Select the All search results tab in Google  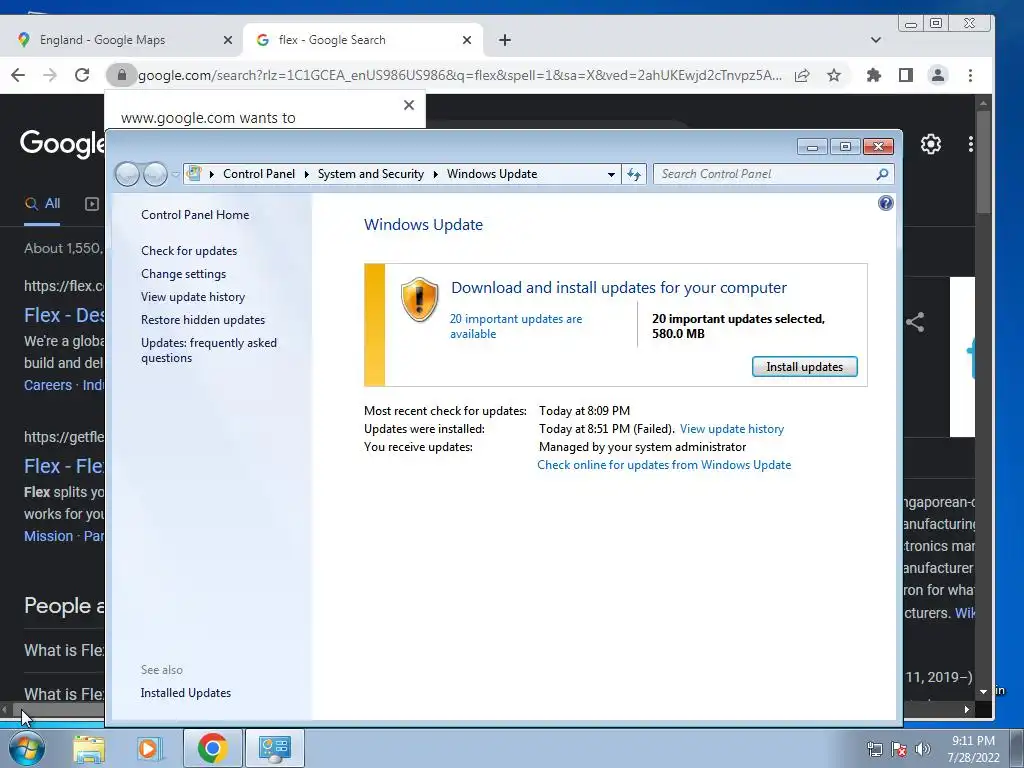(42, 204)
